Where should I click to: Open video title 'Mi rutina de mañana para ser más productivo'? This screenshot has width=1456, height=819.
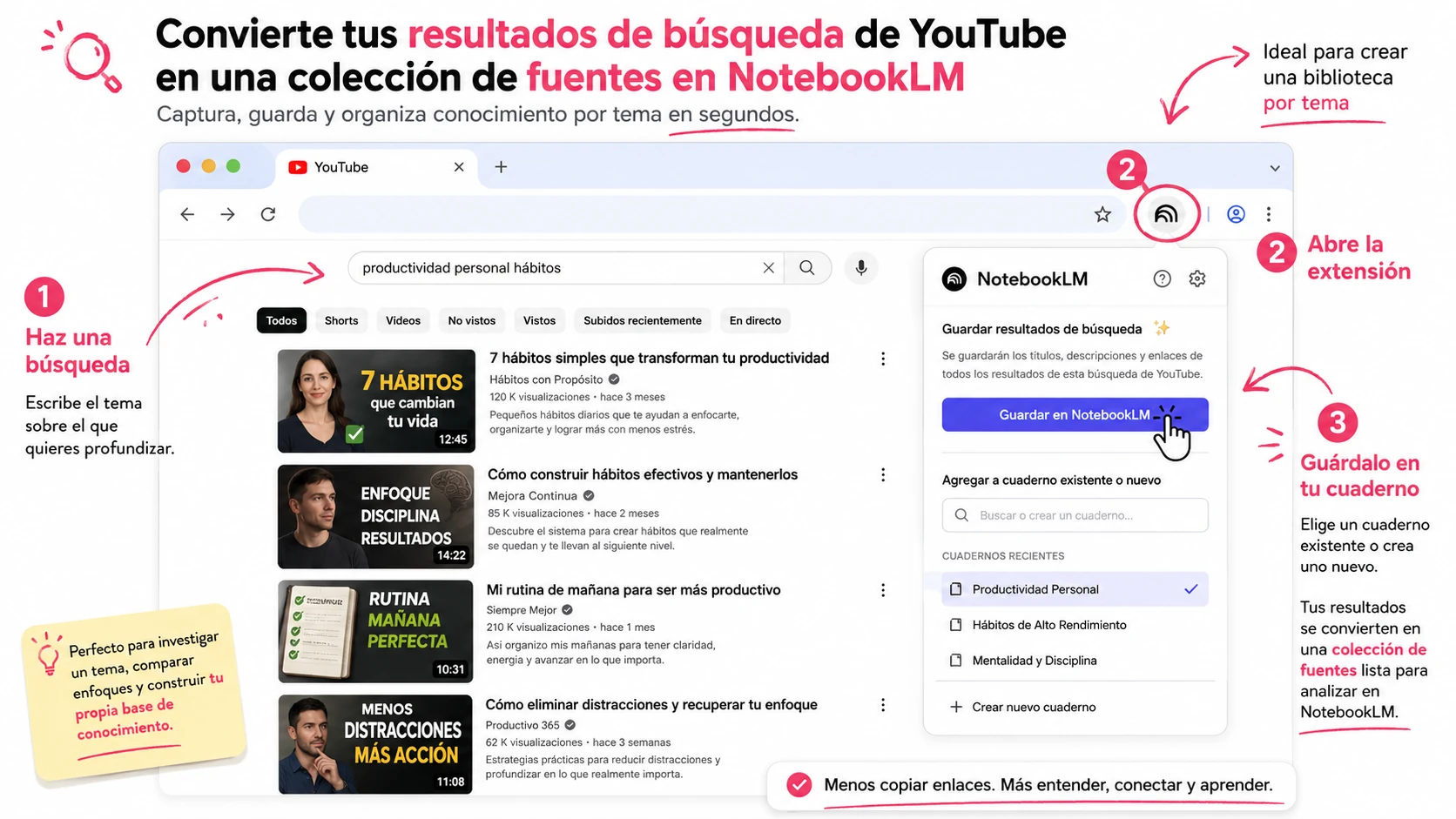pos(633,590)
